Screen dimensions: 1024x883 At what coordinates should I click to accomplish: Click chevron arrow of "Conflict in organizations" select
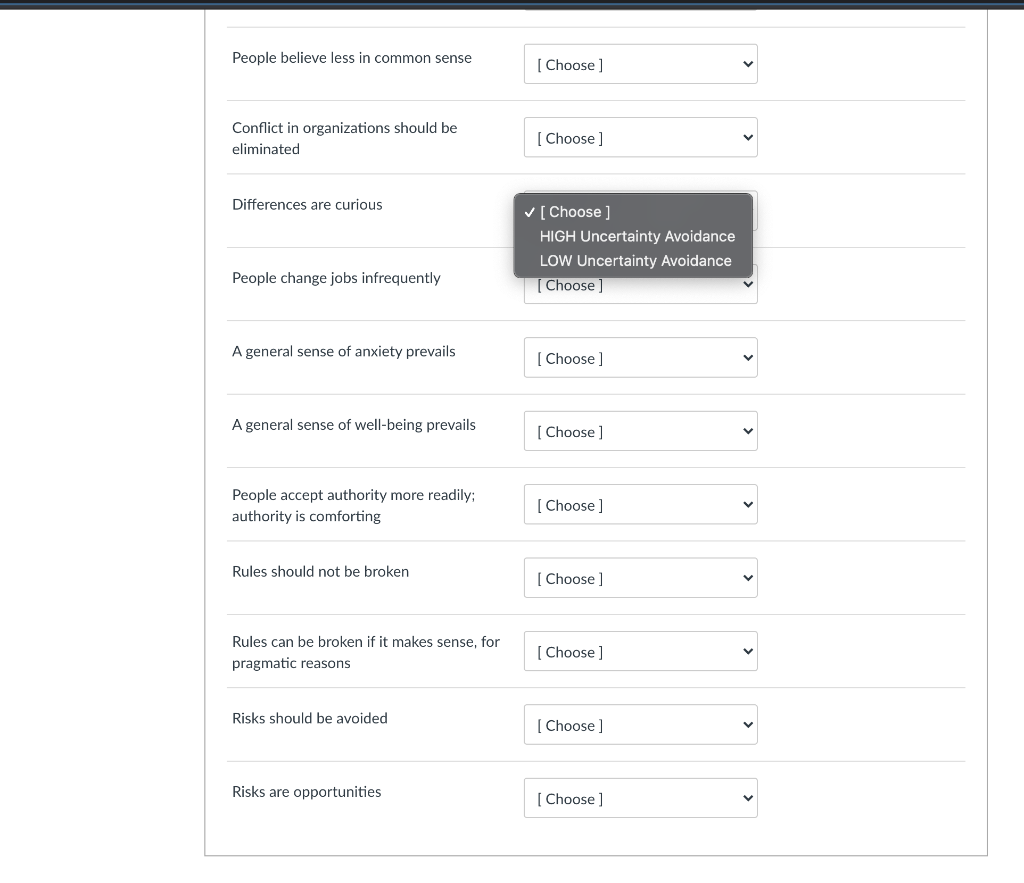tap(747, 138)
